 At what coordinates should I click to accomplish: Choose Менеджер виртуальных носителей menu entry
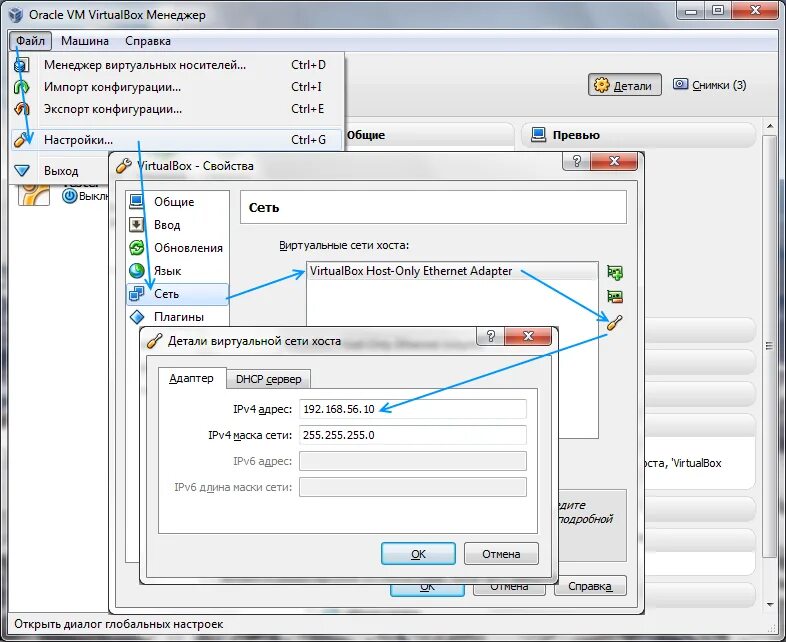click(176, 65)
